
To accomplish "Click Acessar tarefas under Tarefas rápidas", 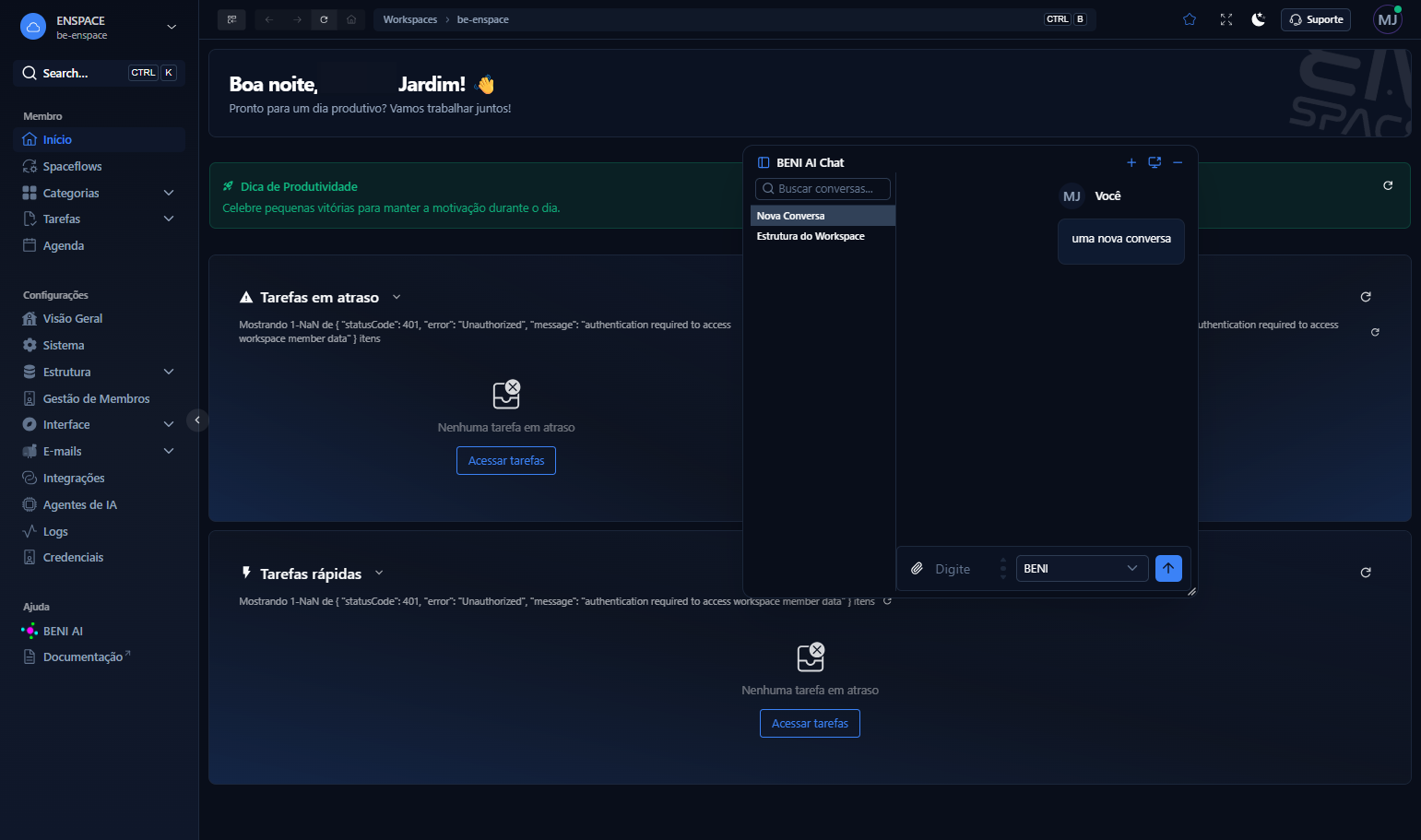I will tap(810, 724).
